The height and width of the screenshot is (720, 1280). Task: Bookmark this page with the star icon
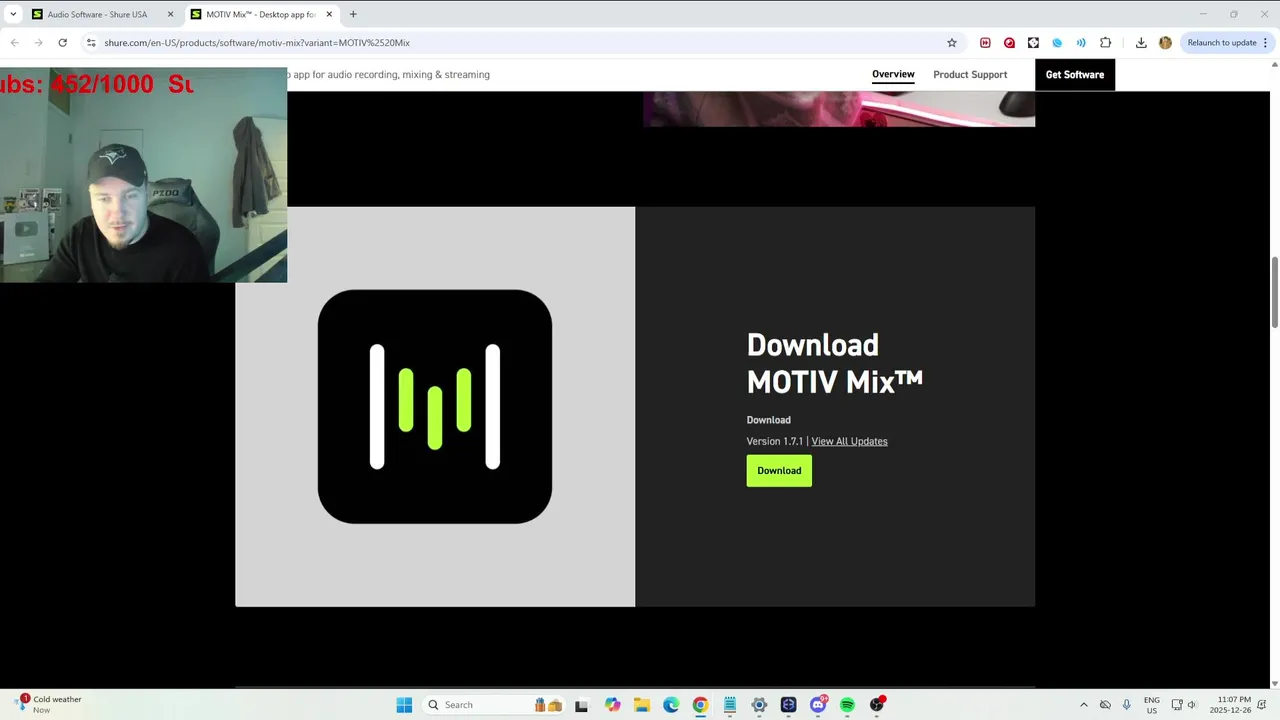pos(952,43)
